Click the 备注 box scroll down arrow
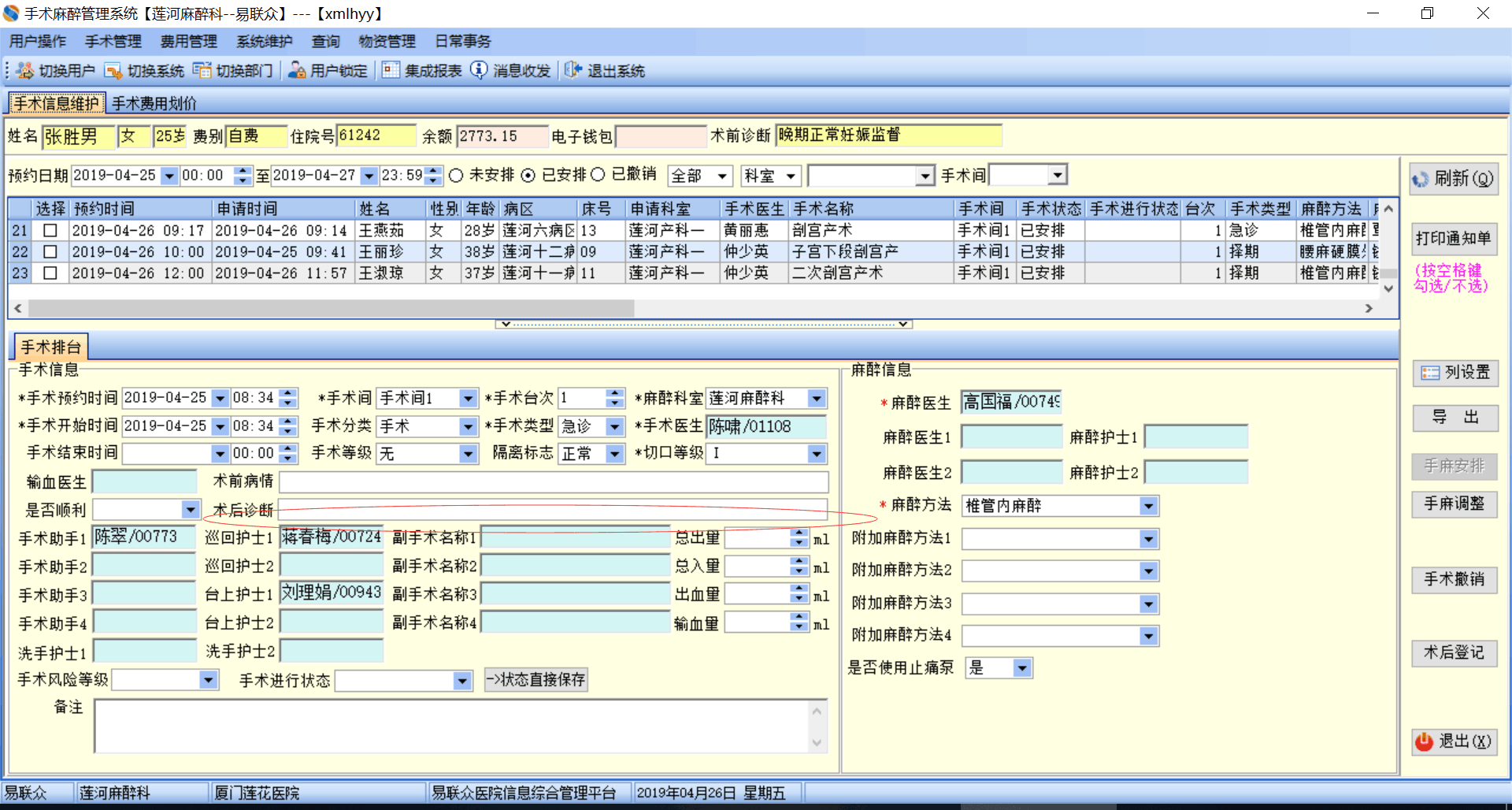 817,742
